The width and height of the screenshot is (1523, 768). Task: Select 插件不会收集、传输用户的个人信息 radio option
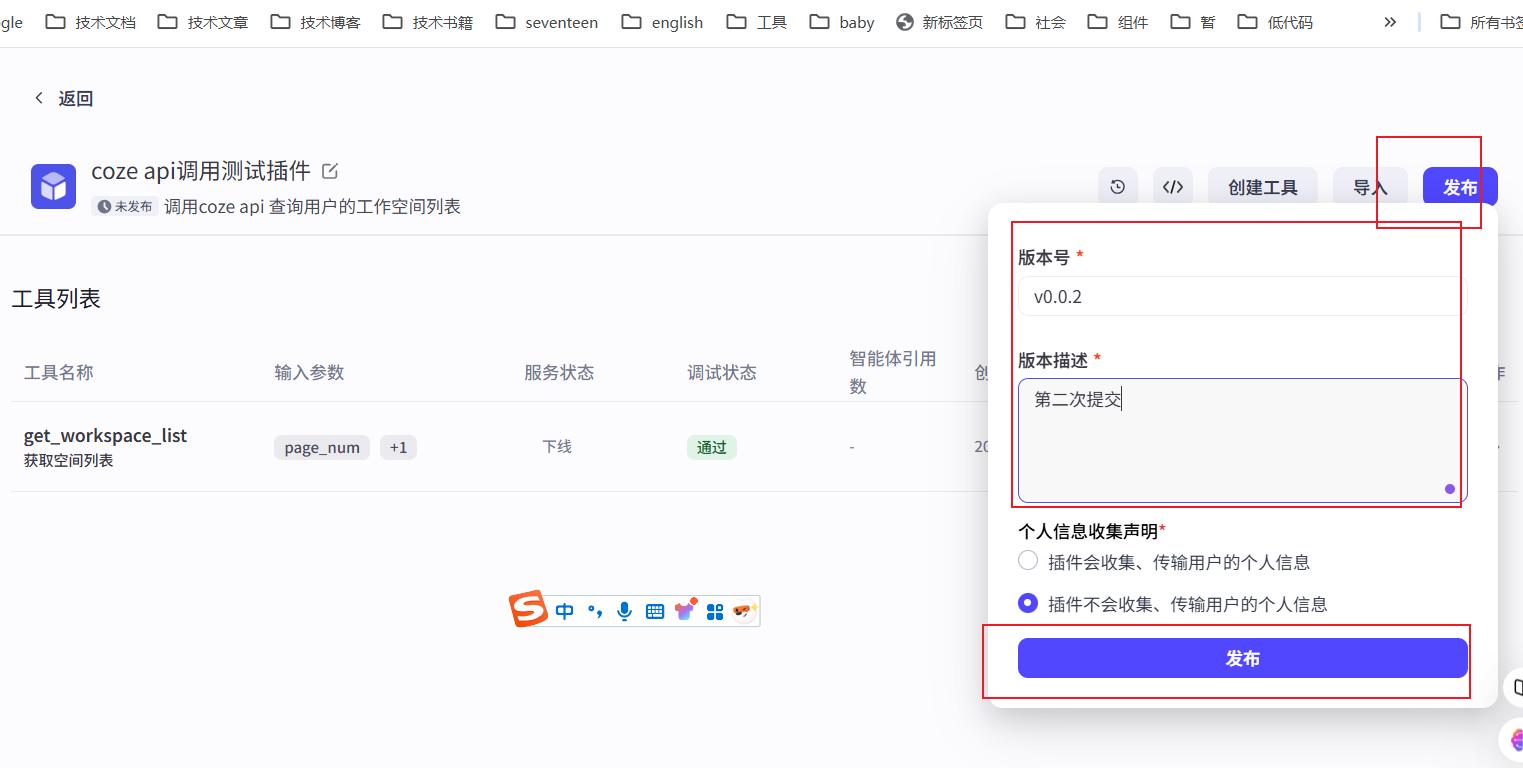1027,603
